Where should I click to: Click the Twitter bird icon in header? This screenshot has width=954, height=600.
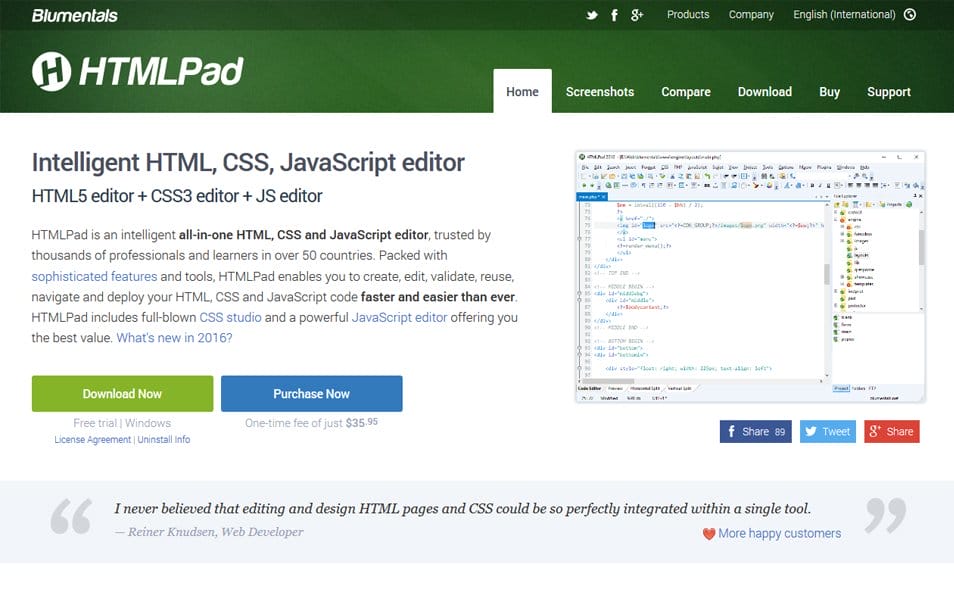pos(591,15)
